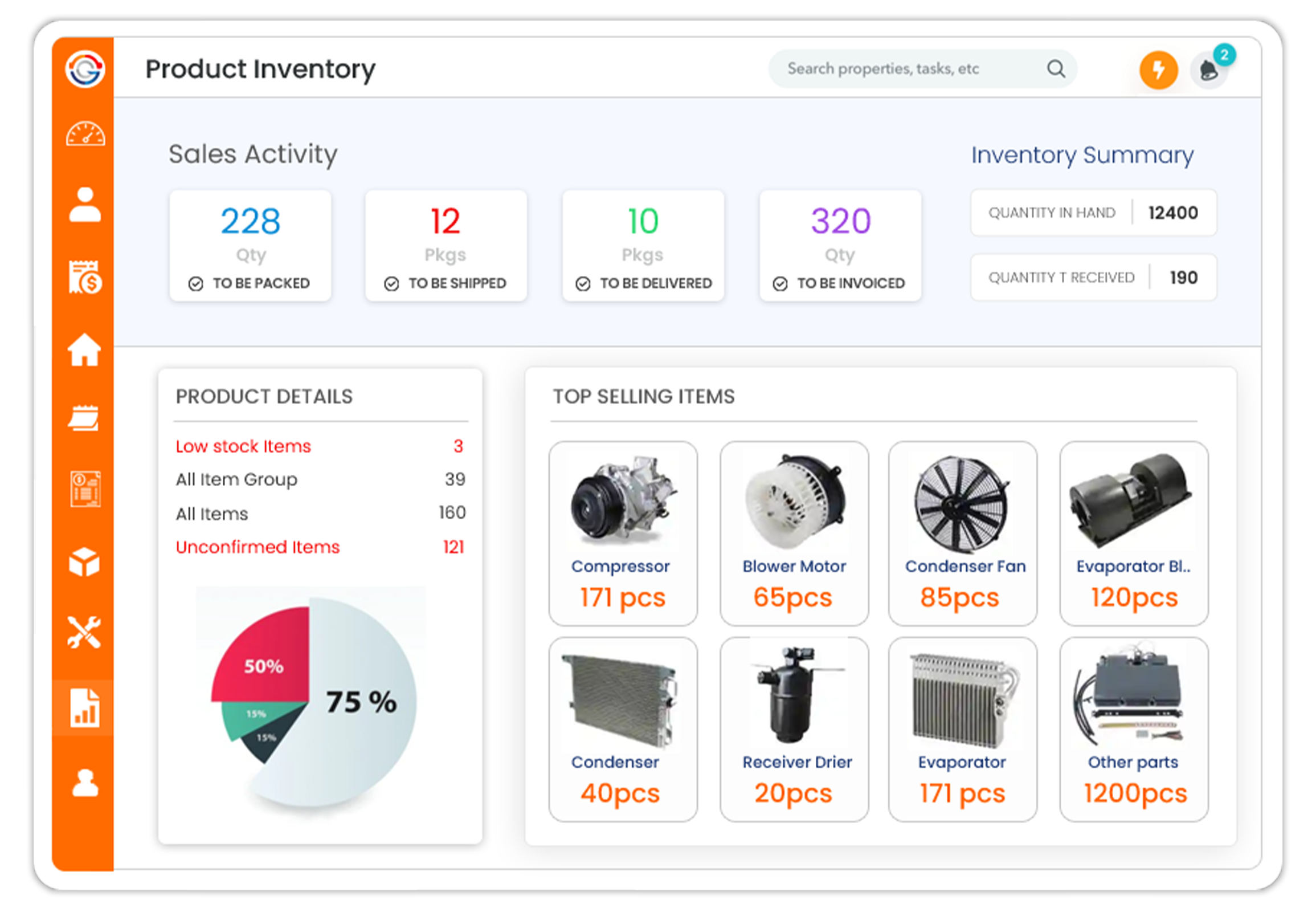Click the search properties input field
Viewport: 1316px width, 912px height.
coord(922,69)
